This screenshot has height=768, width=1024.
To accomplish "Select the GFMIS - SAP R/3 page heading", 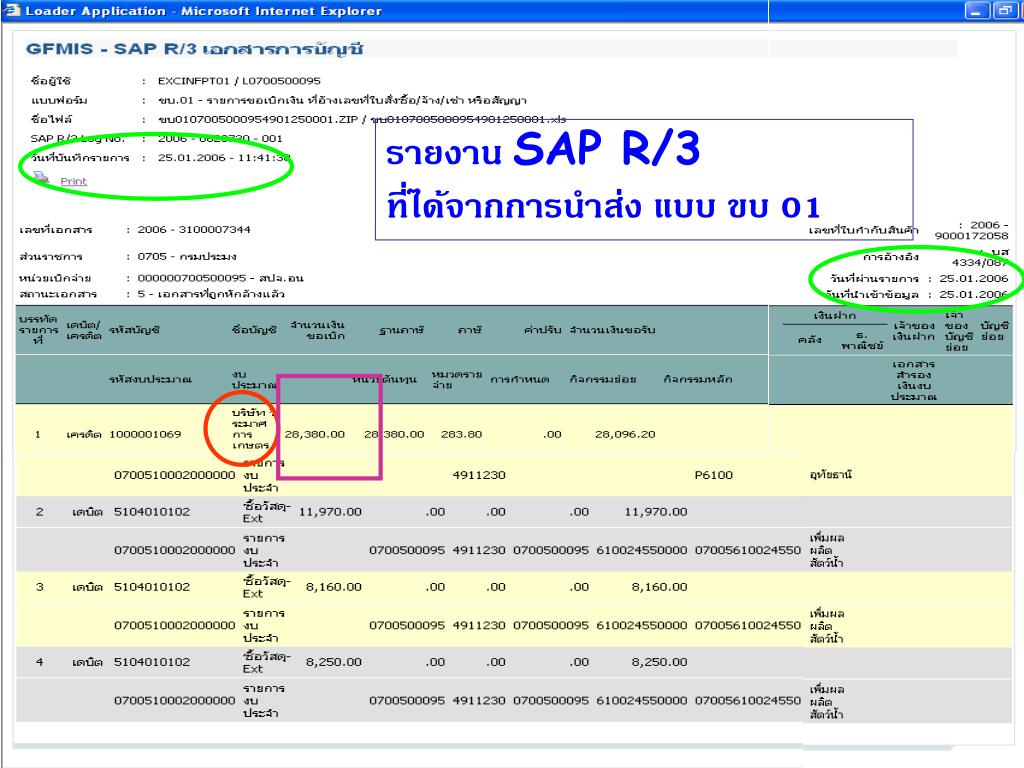I will coord(194,49).
